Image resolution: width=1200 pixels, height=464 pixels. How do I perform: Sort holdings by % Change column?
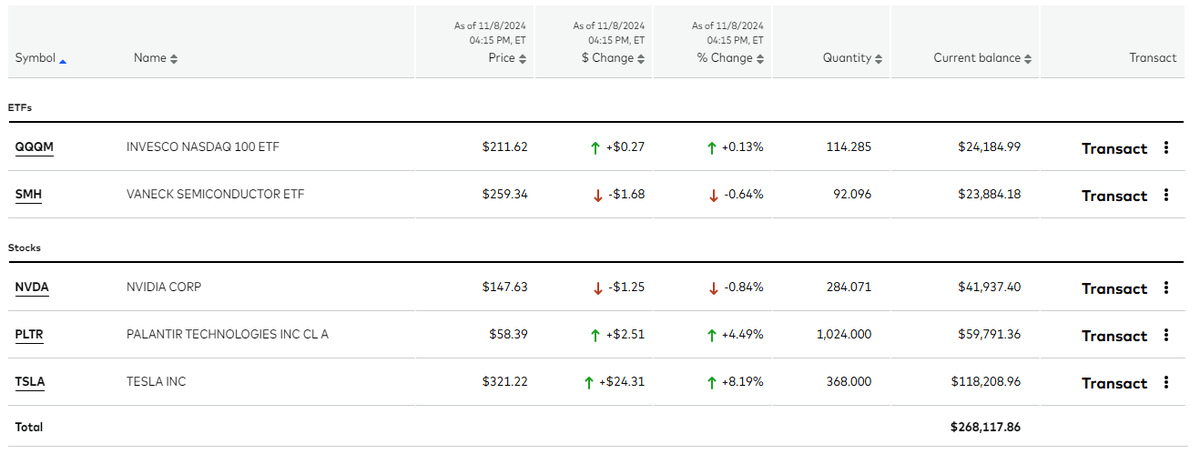click(x=731, y=58)
